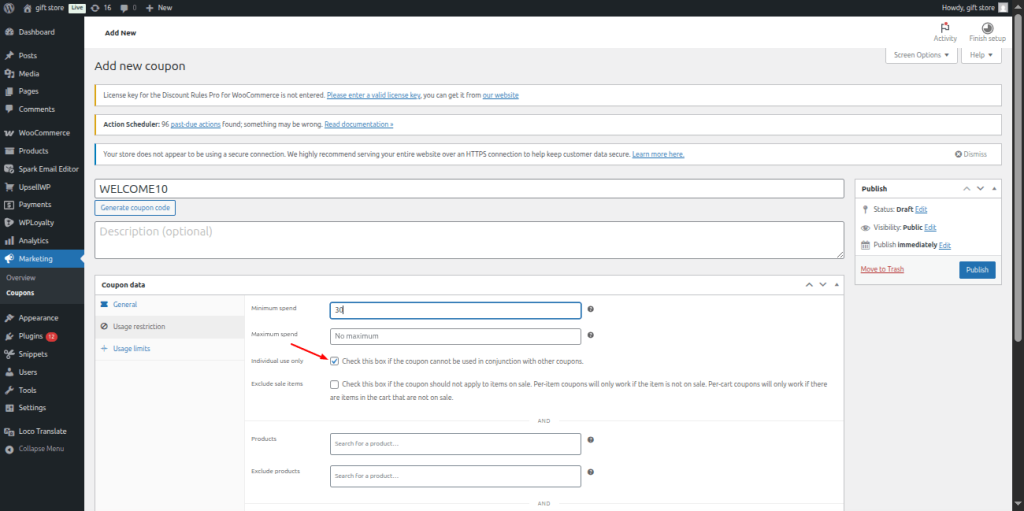This screenshot has height=511, width=1024.
Task: Move the Coupon data panel up
Action: (x=809, y=284)
